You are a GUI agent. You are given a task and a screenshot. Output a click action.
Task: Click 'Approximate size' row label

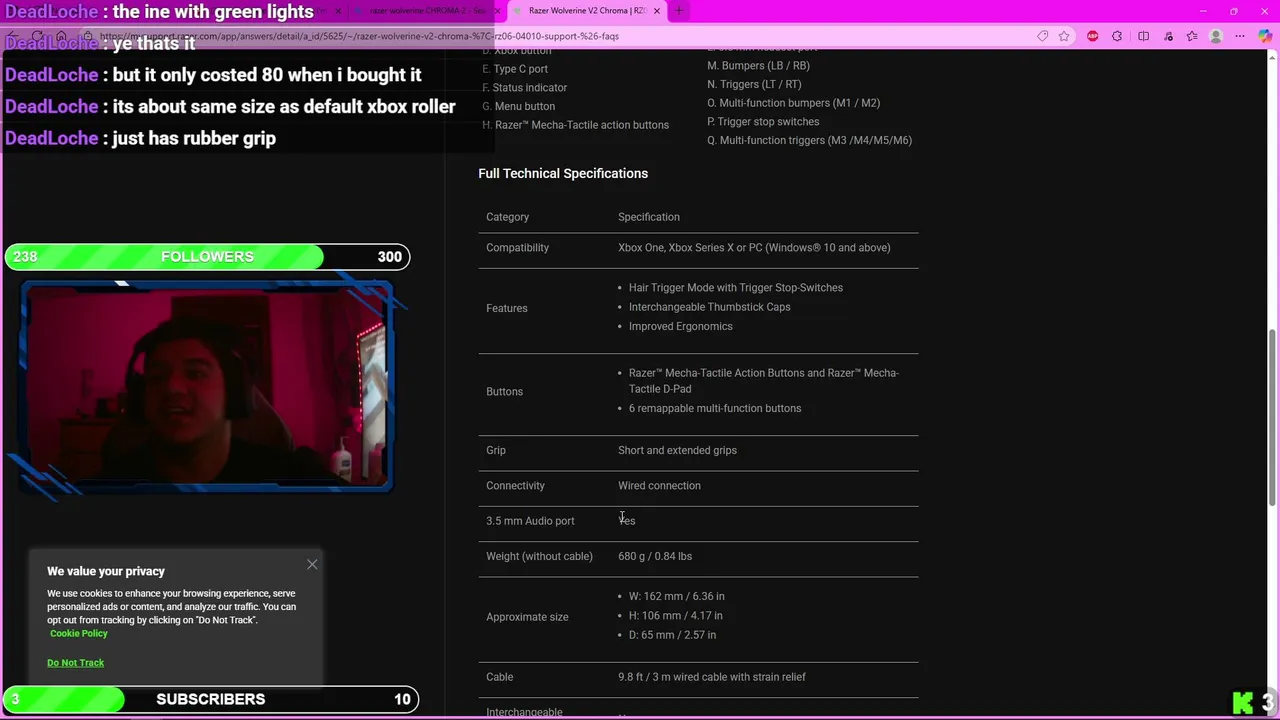(527, 617)
